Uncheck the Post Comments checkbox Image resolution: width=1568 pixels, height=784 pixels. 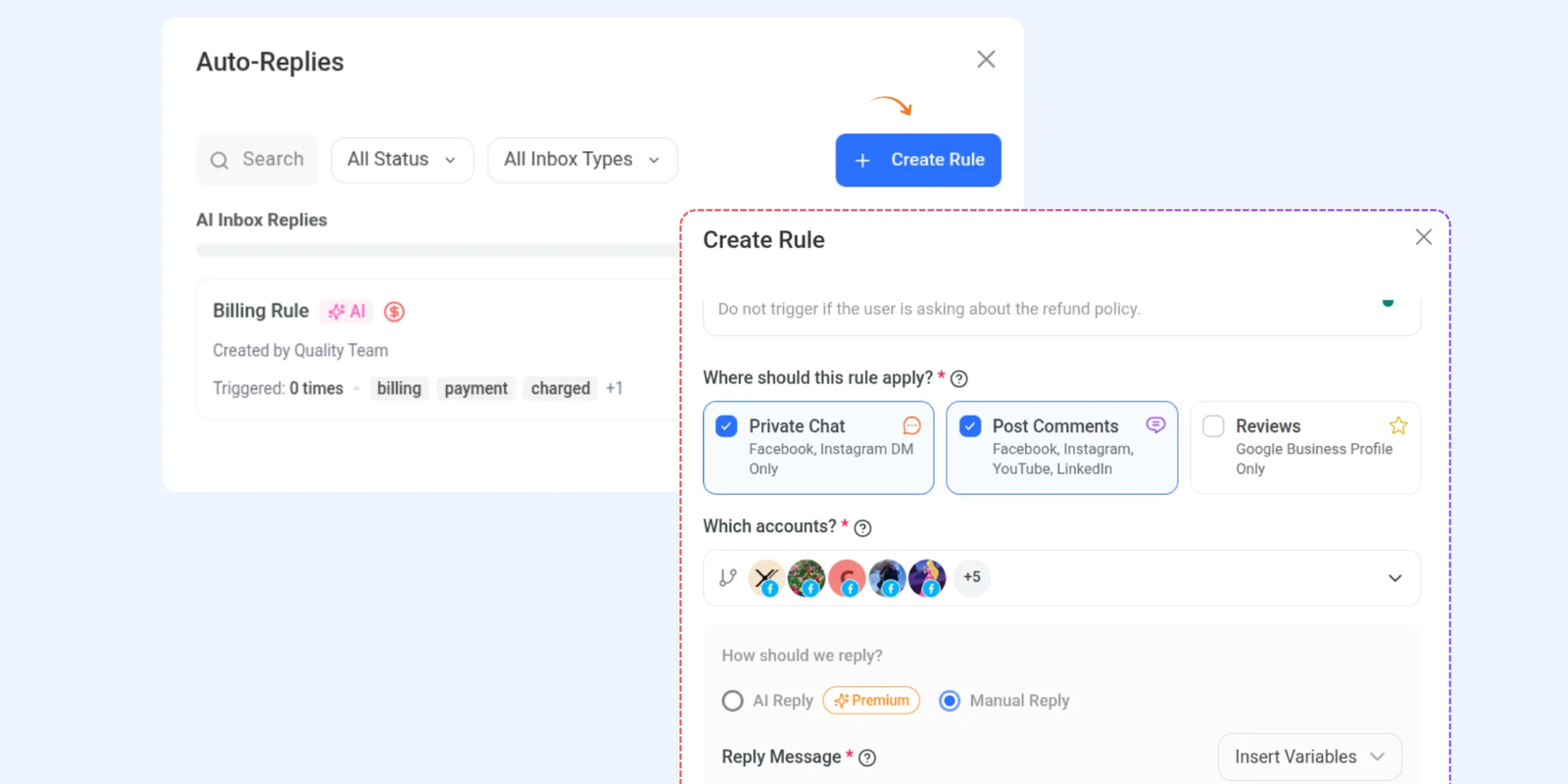coord(970,426)
